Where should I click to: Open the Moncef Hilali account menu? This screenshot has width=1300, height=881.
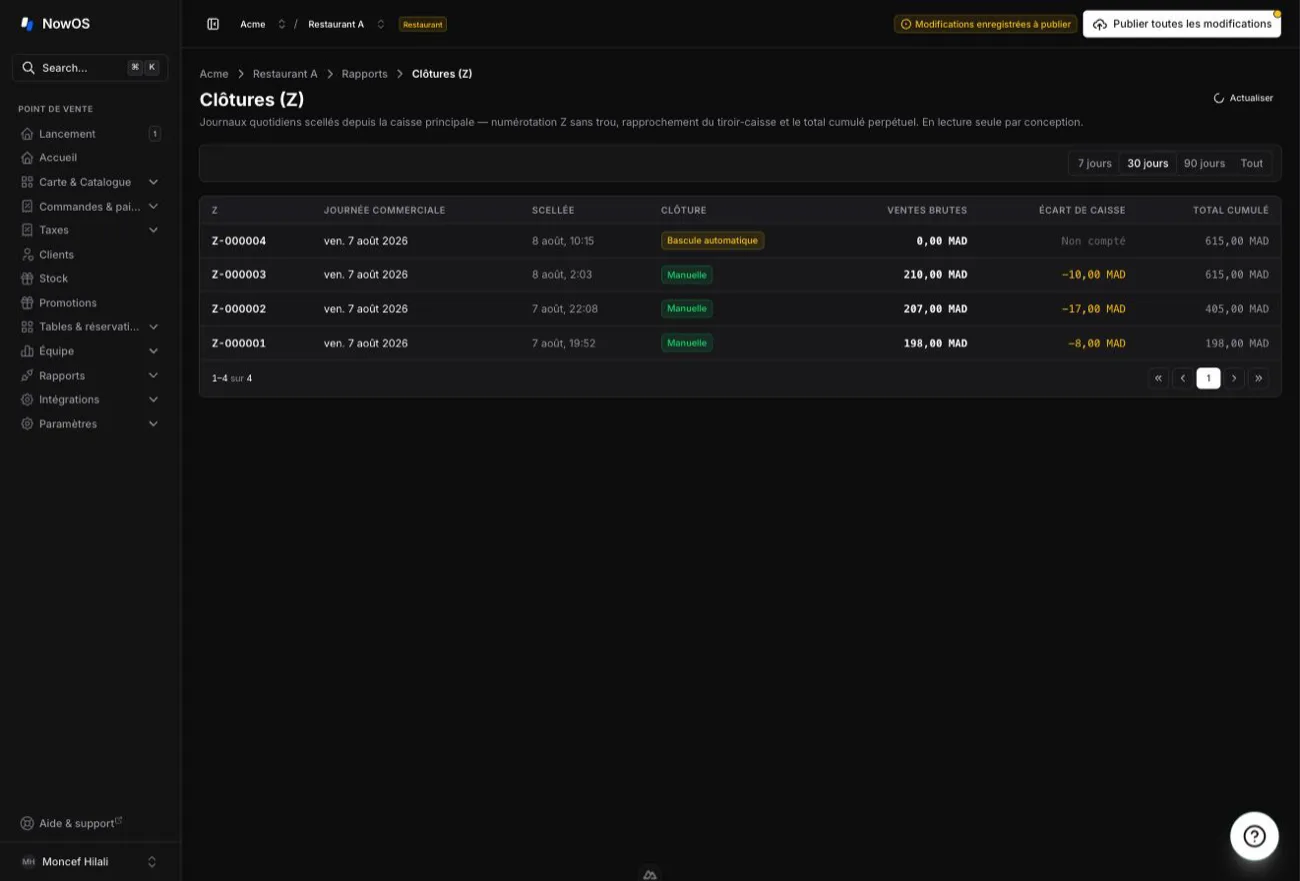[x=90, y=862]
